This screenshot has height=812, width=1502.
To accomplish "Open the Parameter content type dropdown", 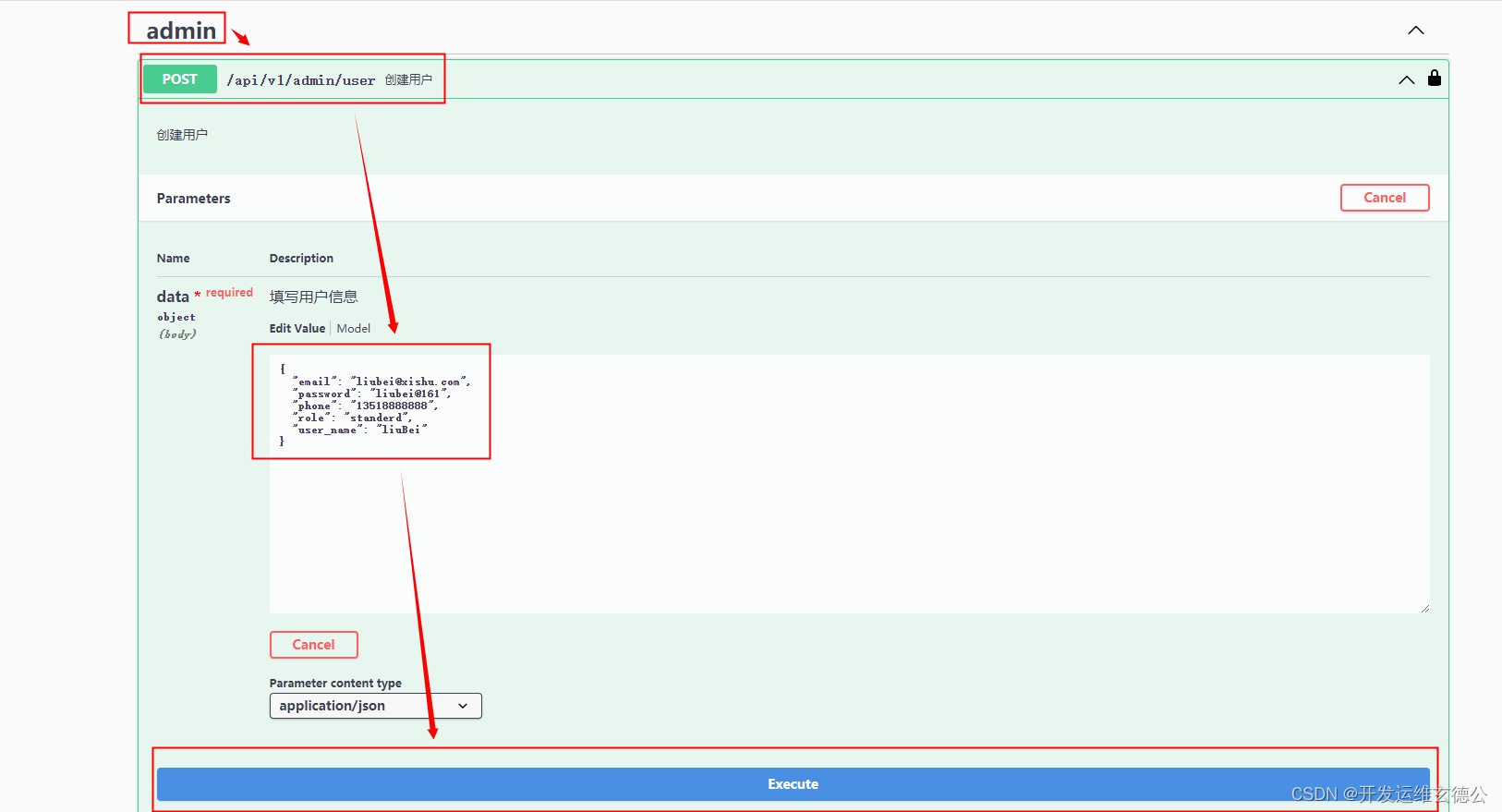I will click(x=375, y=706).
